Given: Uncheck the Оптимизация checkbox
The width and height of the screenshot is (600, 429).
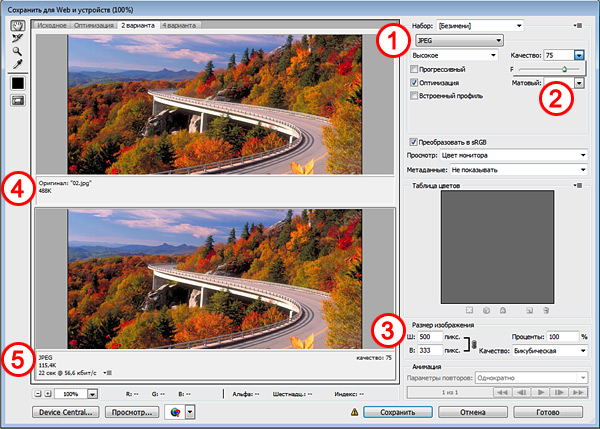Looking at the screenshot, I should 414,83.
